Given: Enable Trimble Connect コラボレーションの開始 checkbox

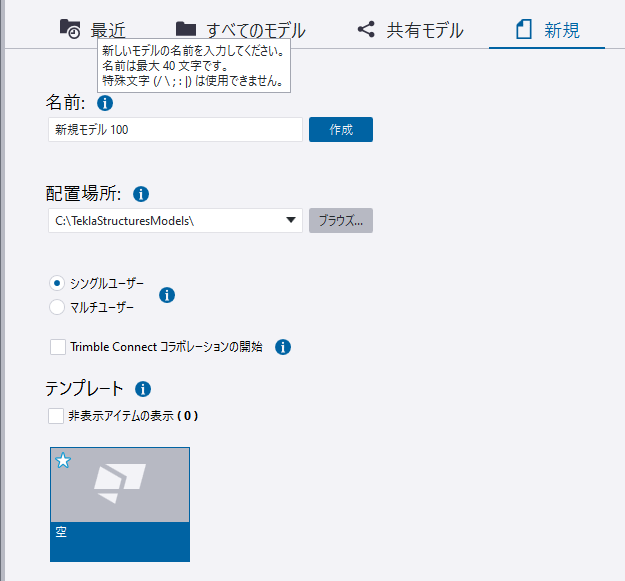Looking at the screenshot, I should [58, 347].
